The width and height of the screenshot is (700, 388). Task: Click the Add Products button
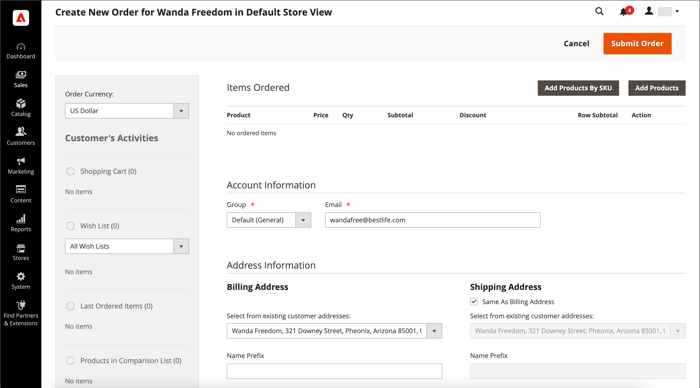(657, 88)
